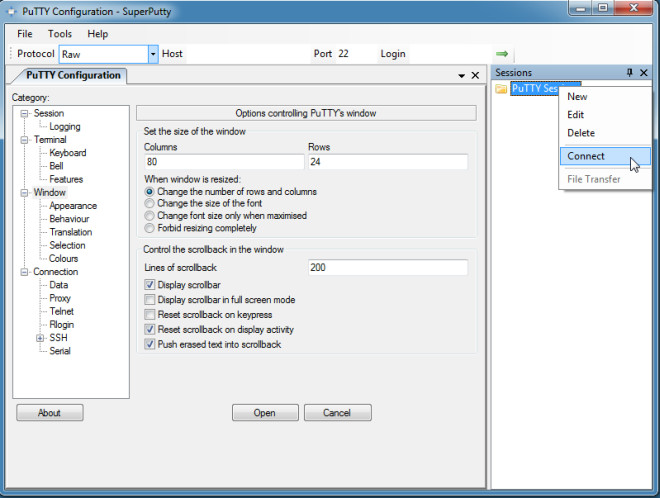The width and height of the screenshot is (660, 498).
Task: Select 'Forbid resizing completely' option
Action: [149, 228]
